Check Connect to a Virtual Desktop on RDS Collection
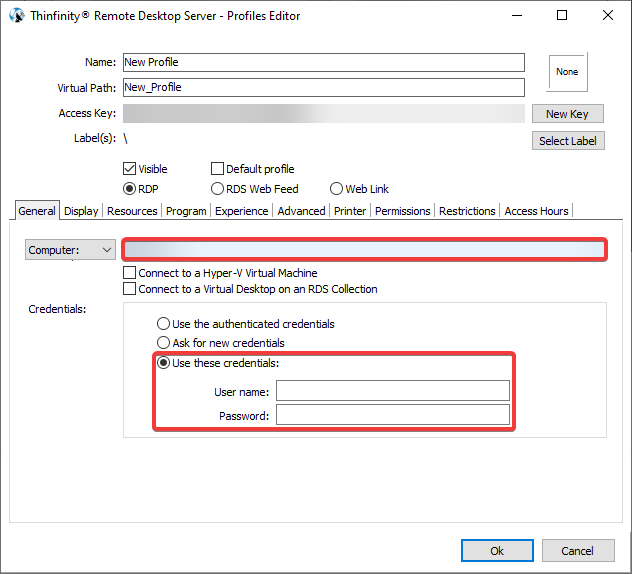The width and height of the screenshot is (632, 574). 129,289
